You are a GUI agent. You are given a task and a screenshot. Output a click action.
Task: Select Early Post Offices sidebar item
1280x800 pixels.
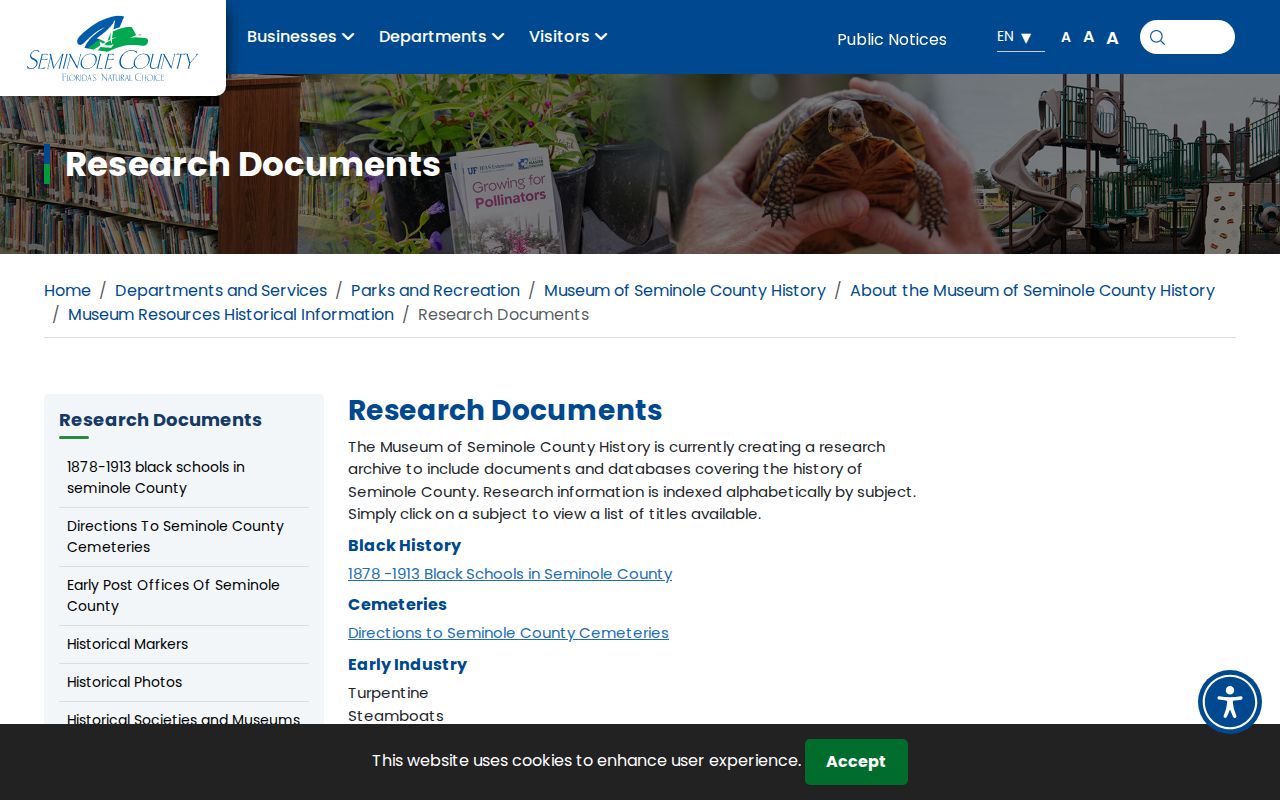[184, 596]
